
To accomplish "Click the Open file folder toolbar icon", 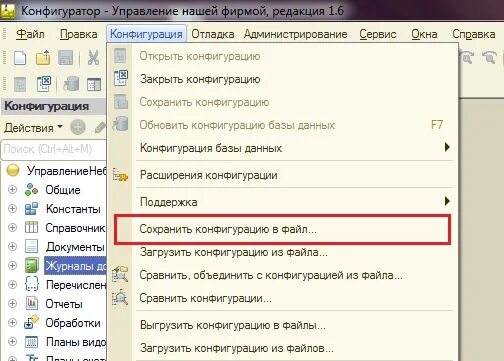I will [43, 58].
